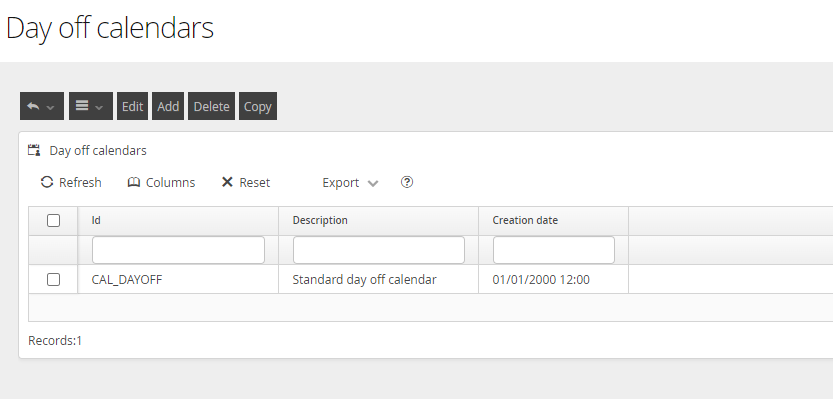Expand the Export dropdown
Image resolution: width=833 pixels, height=399 pixels.
click(350, 183)
